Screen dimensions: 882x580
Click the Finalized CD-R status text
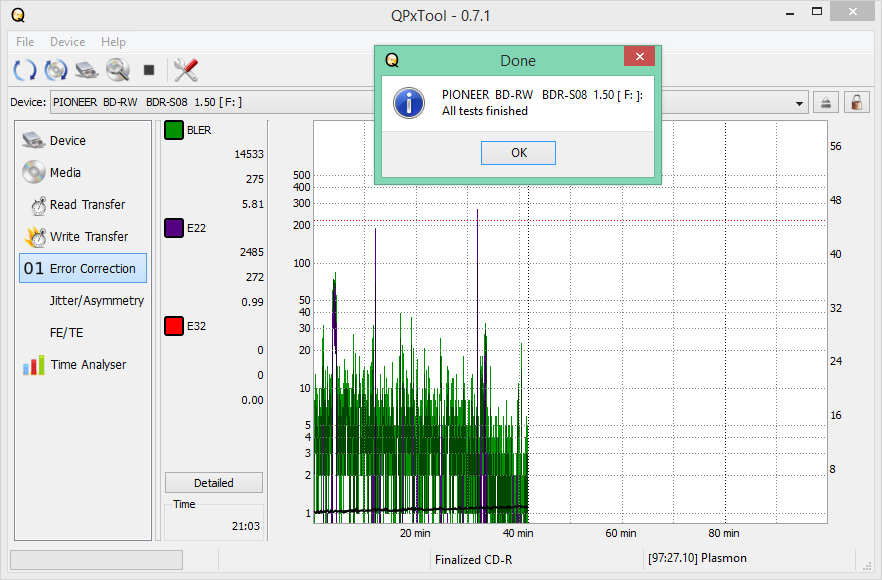point(474,560)
